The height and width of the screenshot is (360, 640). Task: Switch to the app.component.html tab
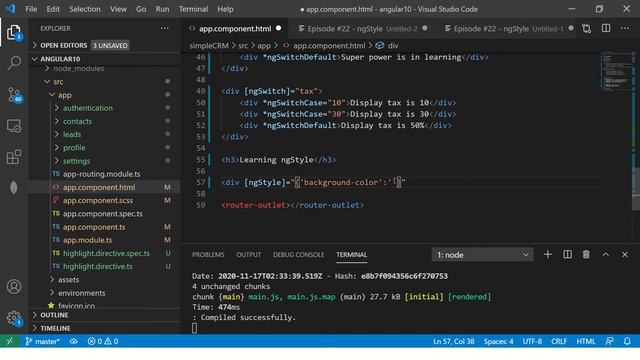tap(235, 29)
